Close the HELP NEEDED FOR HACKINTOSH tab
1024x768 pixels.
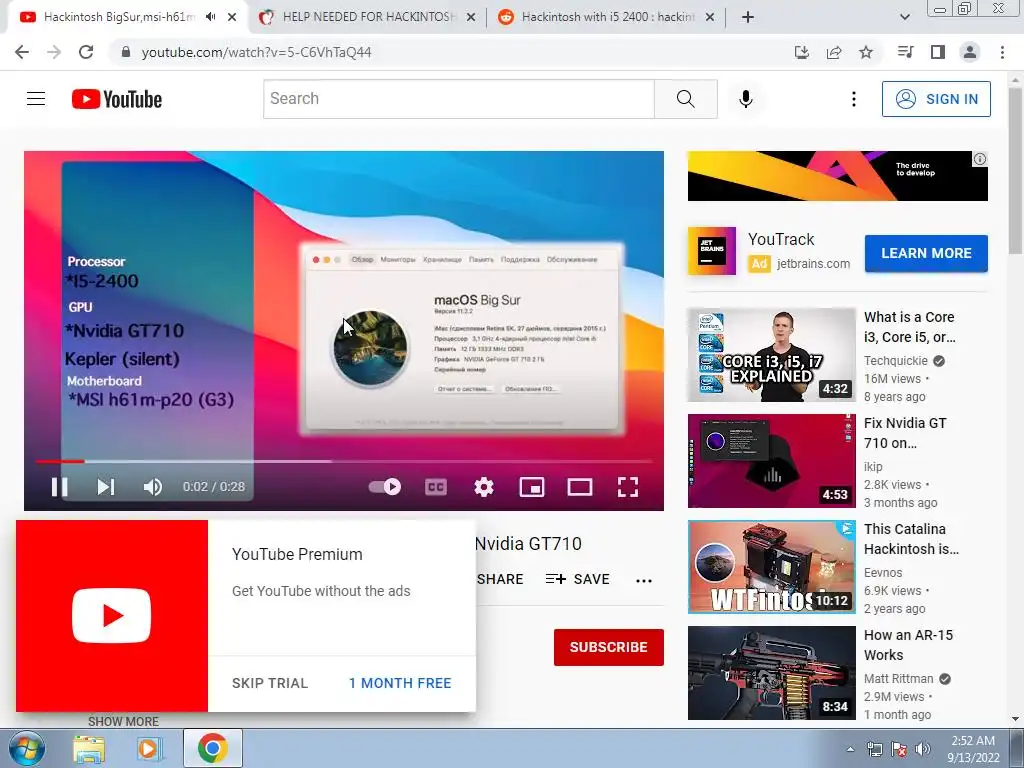click(471, 18)
